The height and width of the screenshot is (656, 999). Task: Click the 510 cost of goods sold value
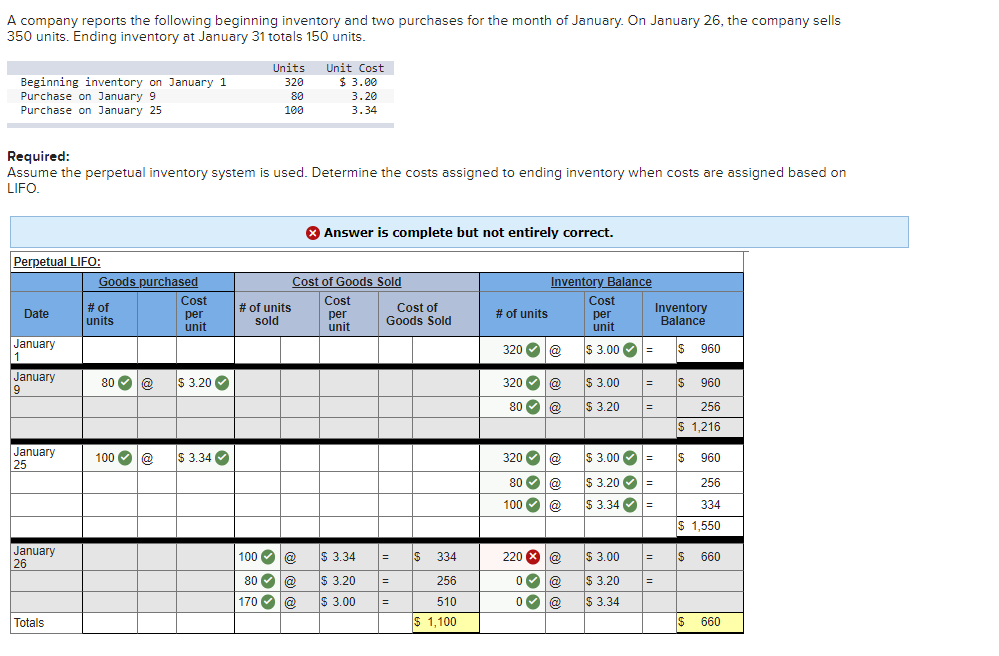coord(447,602)
